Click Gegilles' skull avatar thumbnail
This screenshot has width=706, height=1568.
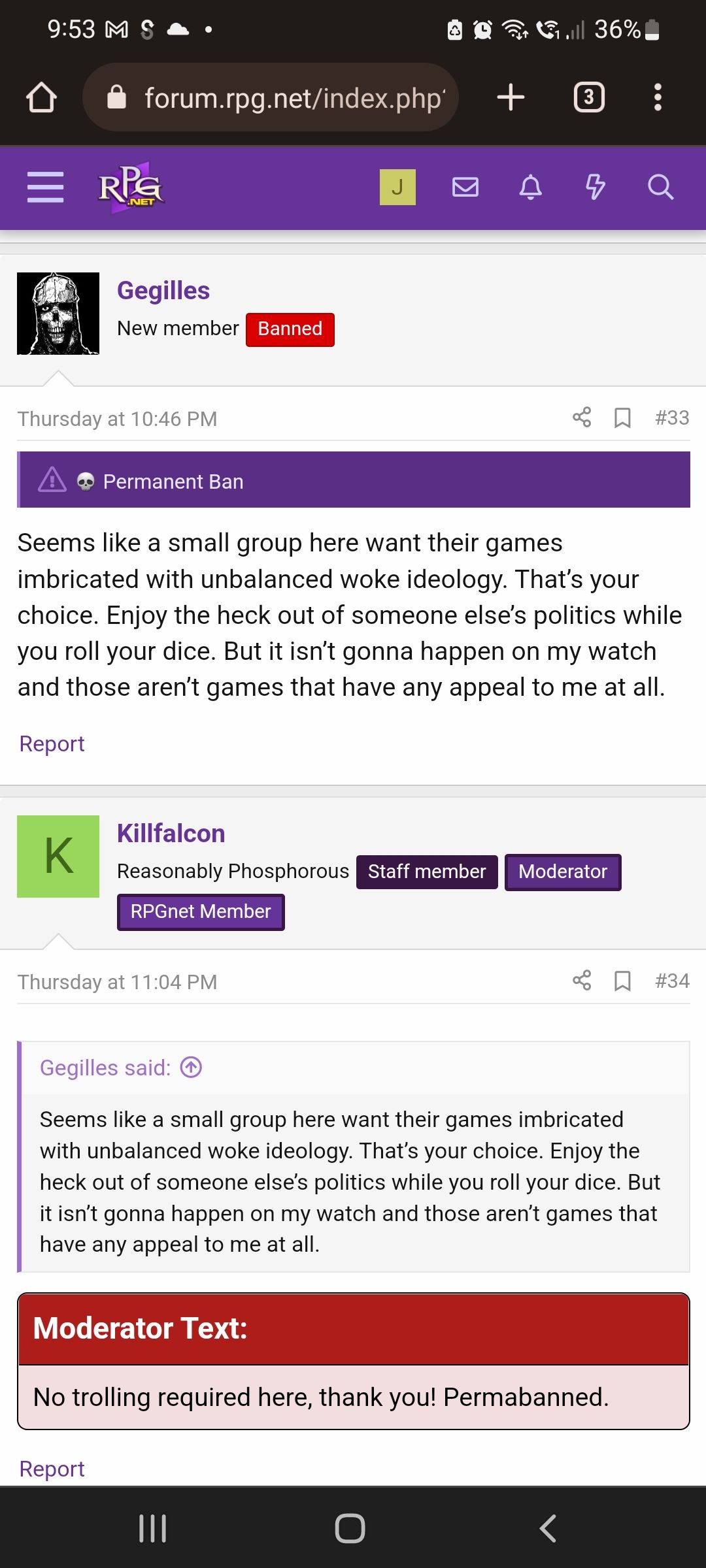pyautogui.click(x=58, y=311)
